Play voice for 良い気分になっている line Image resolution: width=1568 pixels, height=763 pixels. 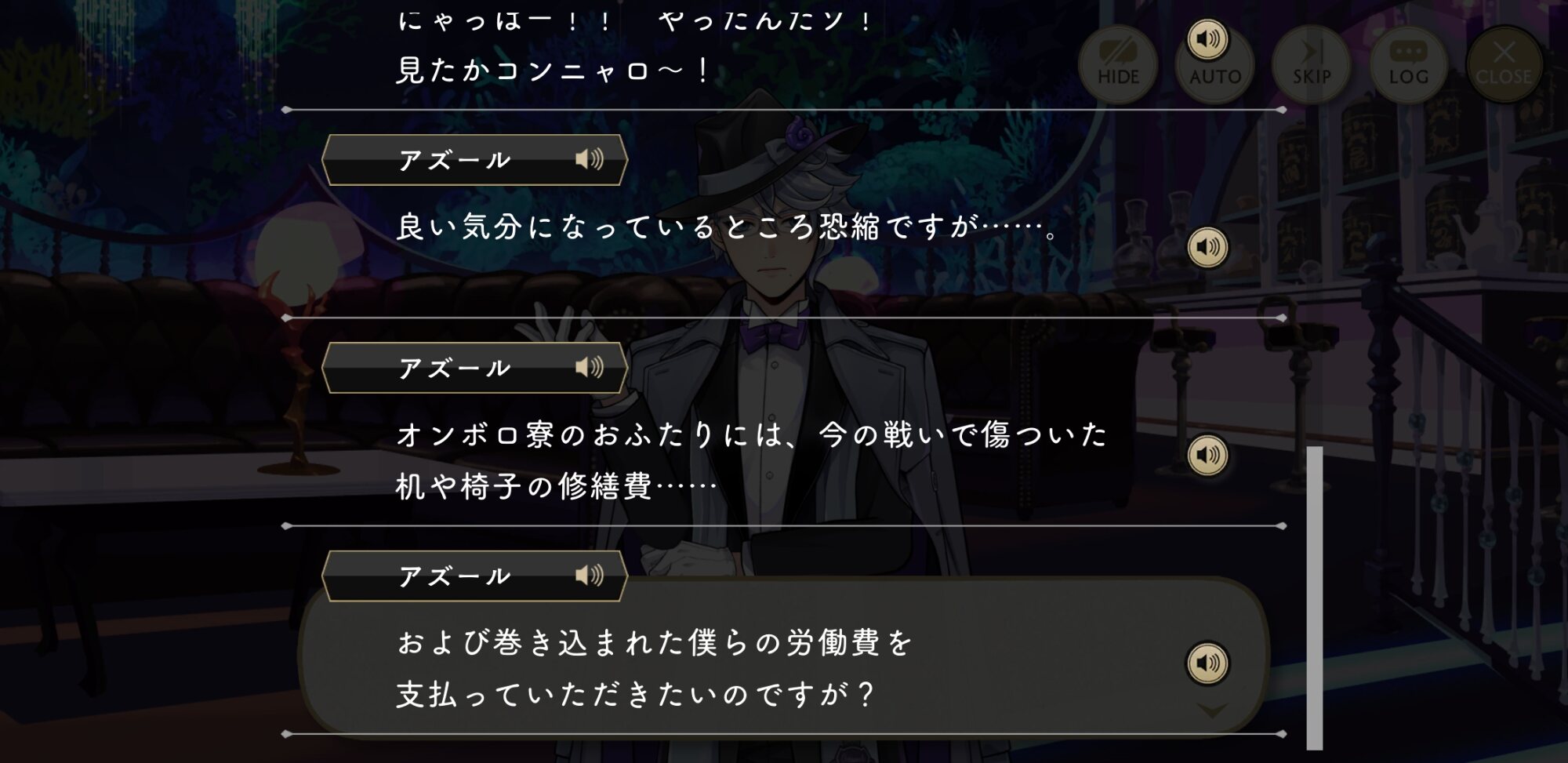pyautogui.click(x=1207, y=247)
